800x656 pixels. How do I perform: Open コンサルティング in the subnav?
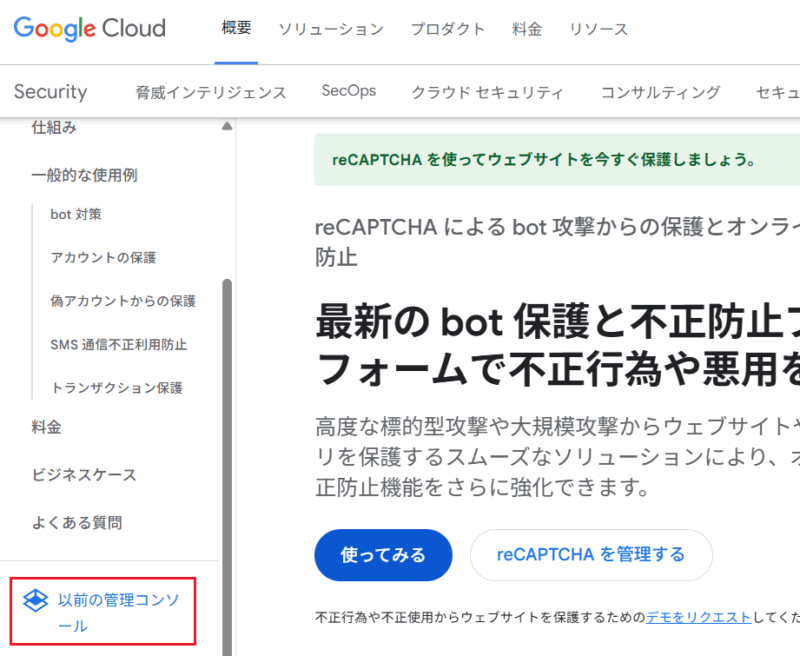(x=661, y=92)
